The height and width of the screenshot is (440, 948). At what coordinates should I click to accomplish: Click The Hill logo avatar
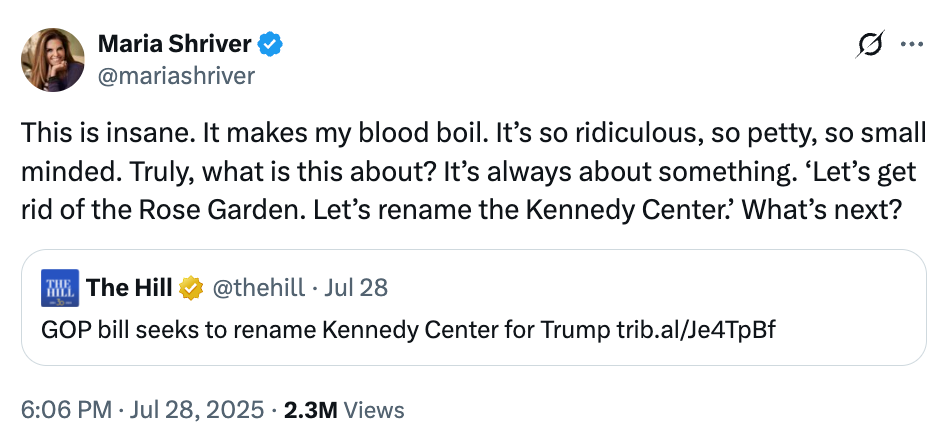tap(59, 289)
